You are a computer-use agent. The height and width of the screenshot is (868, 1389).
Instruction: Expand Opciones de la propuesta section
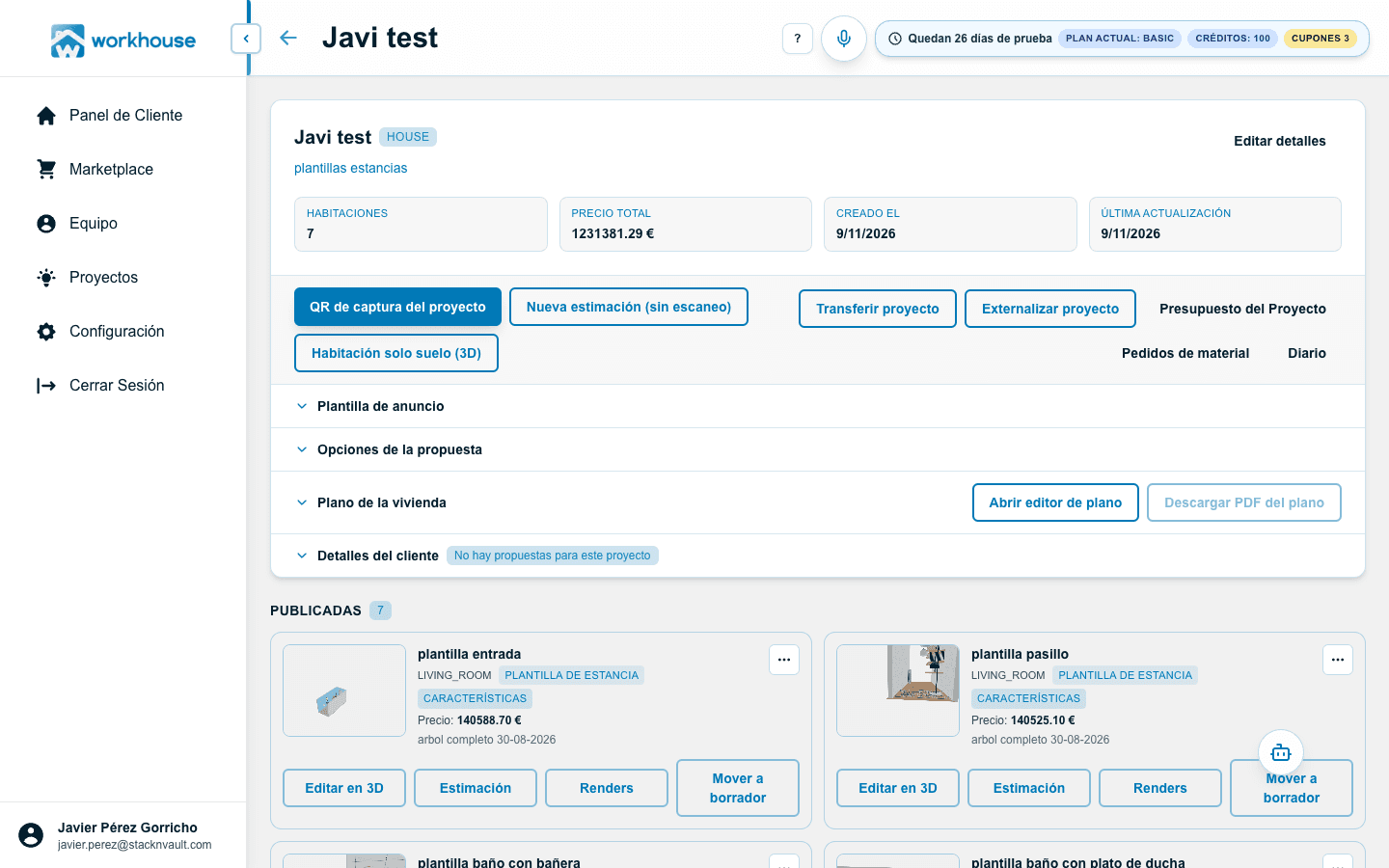pos(818,449)
